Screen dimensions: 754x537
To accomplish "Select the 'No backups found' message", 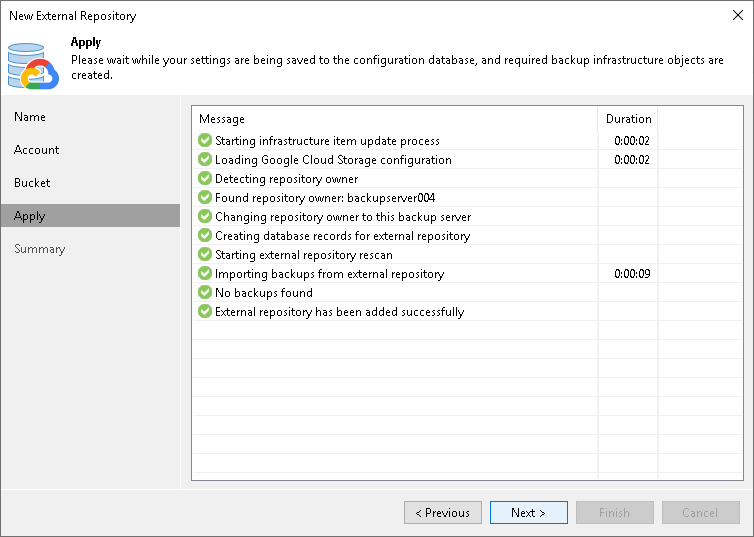I will (264, 293).
